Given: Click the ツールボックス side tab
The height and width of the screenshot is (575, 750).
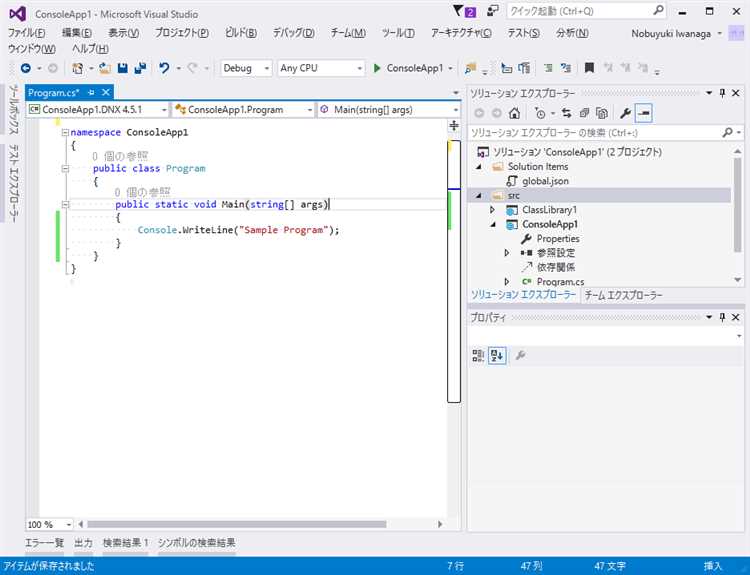Looking at the screenshot, I should tap(14, 110).
